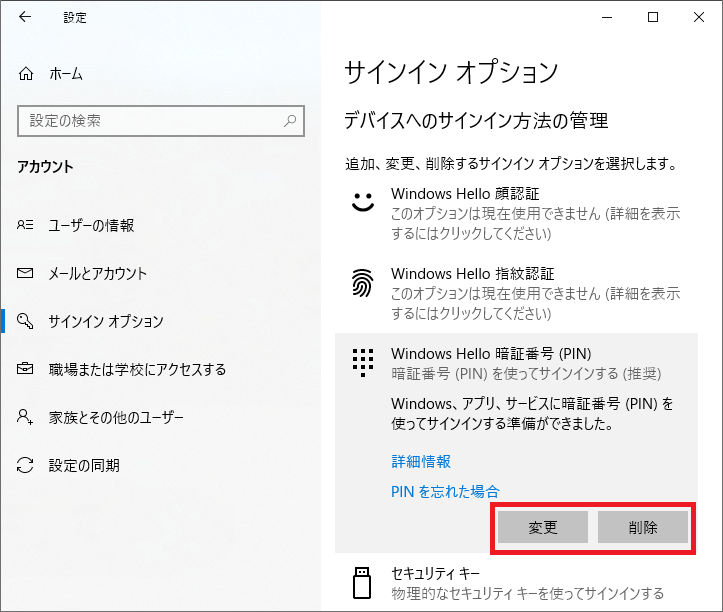Viewport: 723px width, 612px height.
Task: Focus the 設定の検索 search box
Action: (161, 121)
